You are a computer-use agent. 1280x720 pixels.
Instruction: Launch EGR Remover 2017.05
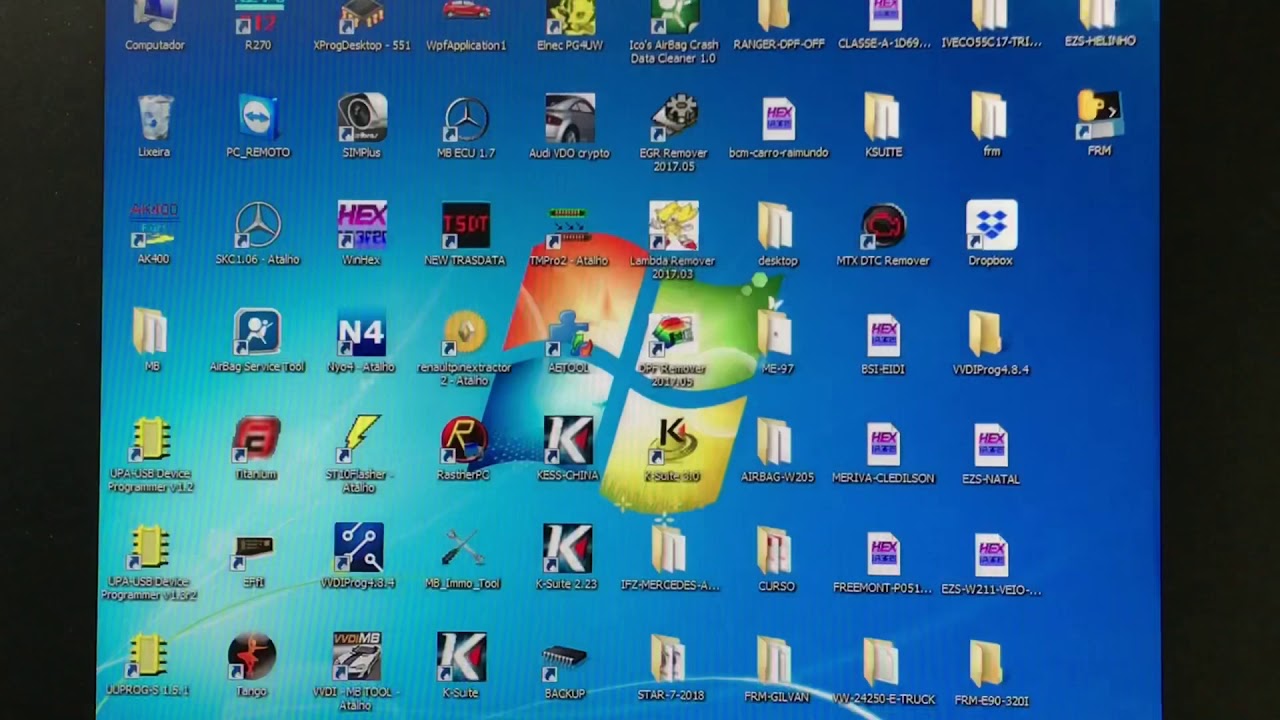click(674, 133)
